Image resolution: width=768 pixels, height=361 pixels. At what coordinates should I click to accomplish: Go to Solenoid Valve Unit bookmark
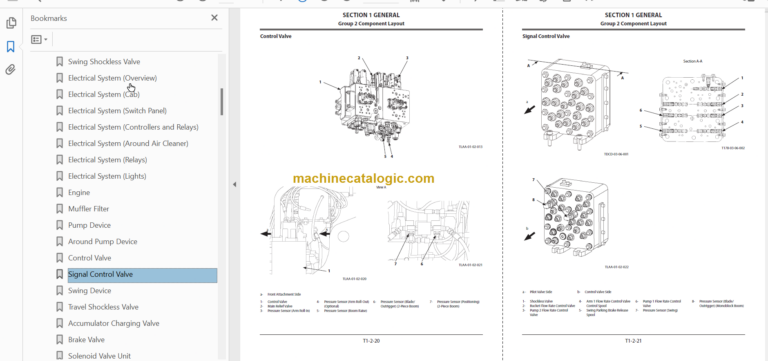click(99, 356)
